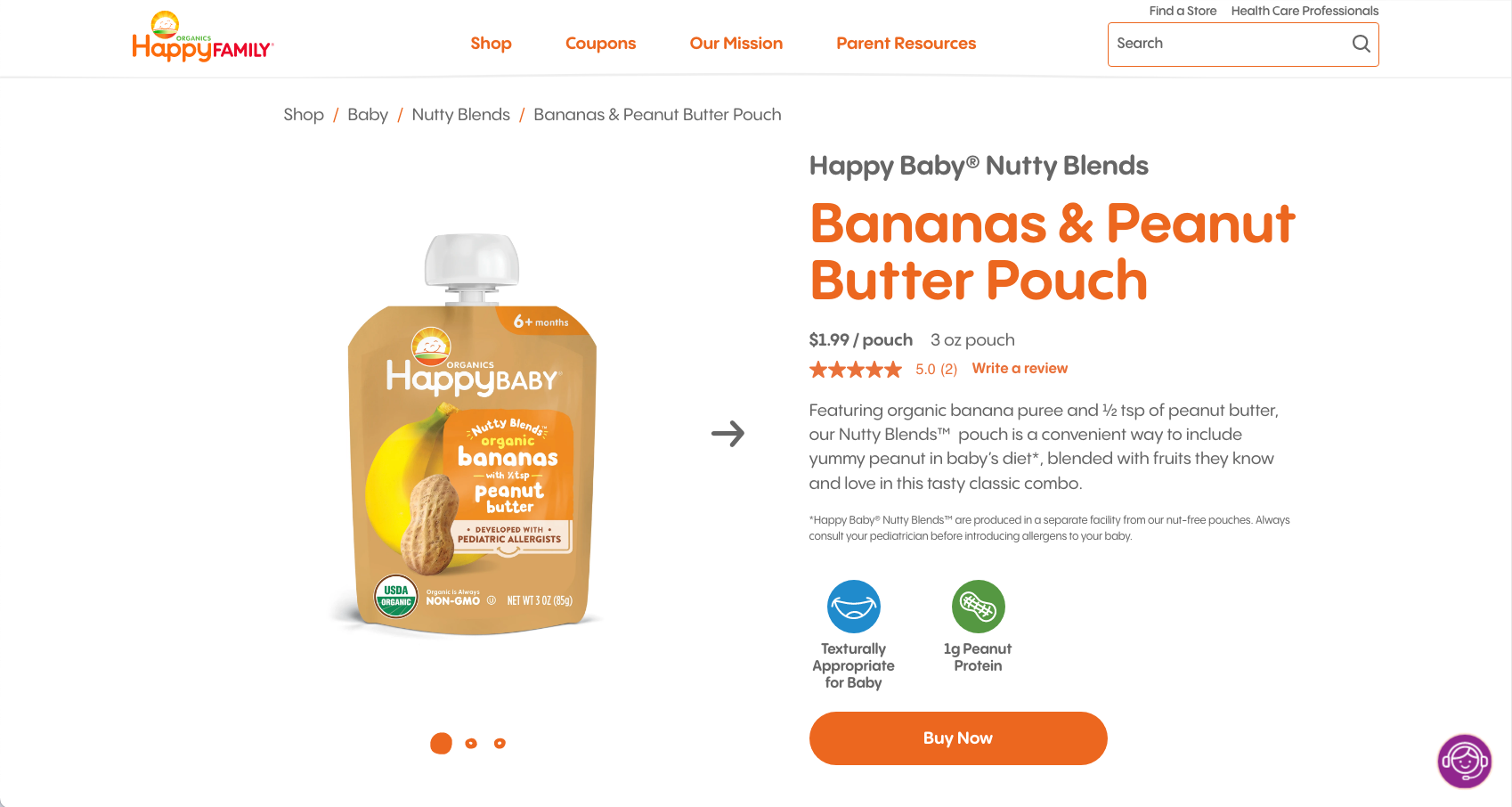
Task: Click into the Search input field
Action: click(x=1229, y=44)
